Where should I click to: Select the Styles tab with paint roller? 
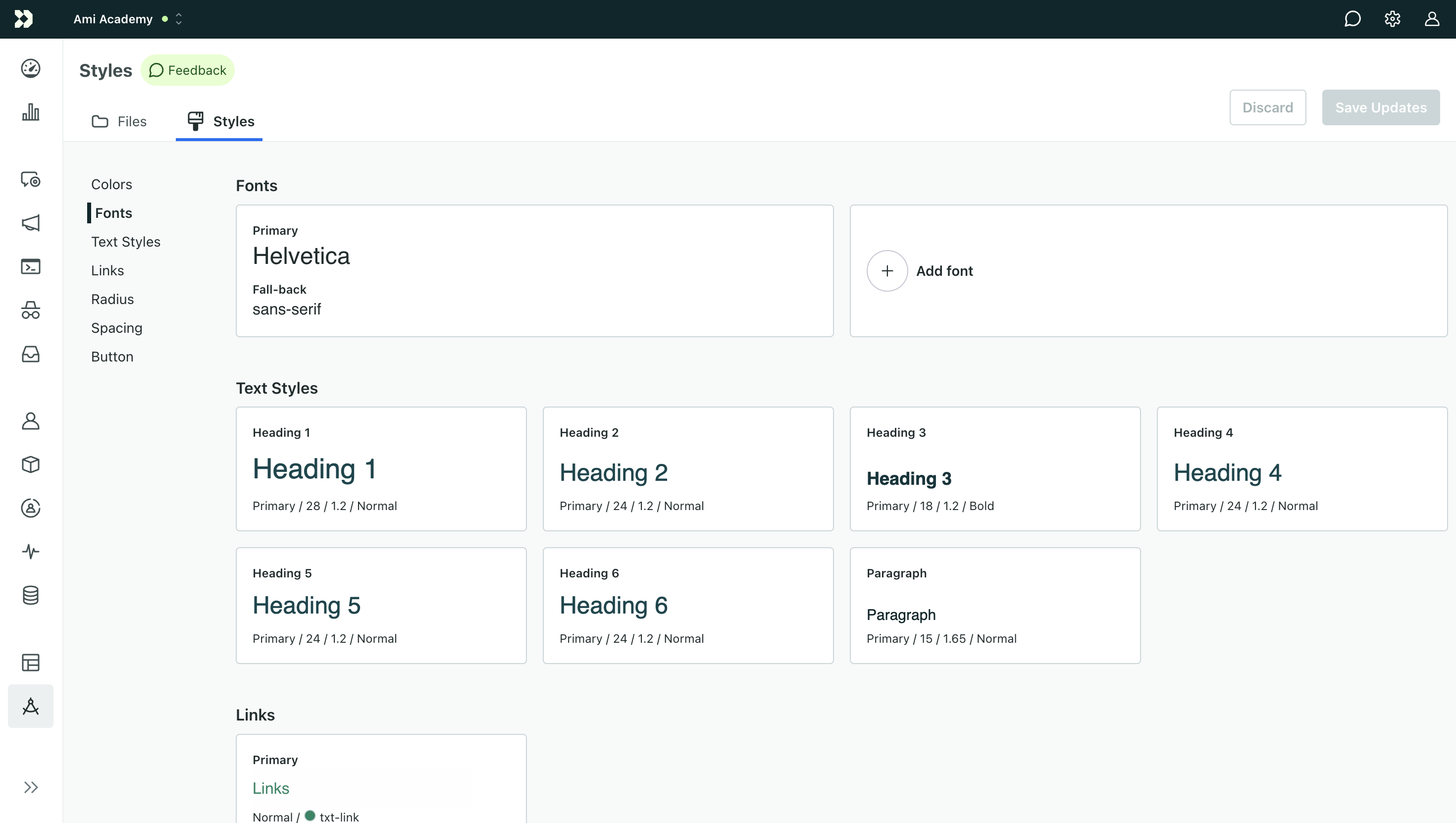(219, 121)
